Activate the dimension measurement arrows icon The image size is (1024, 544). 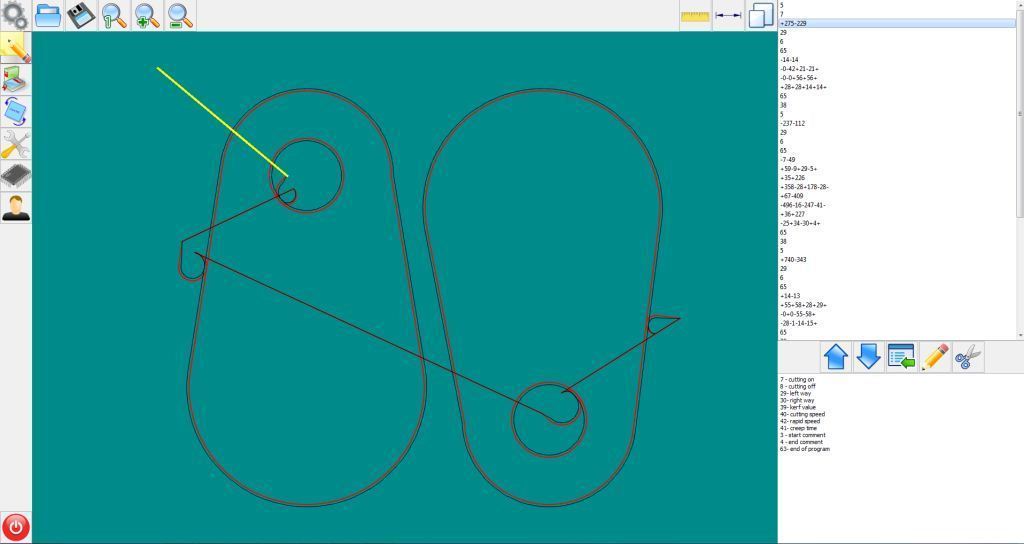(x=728, y=16)
